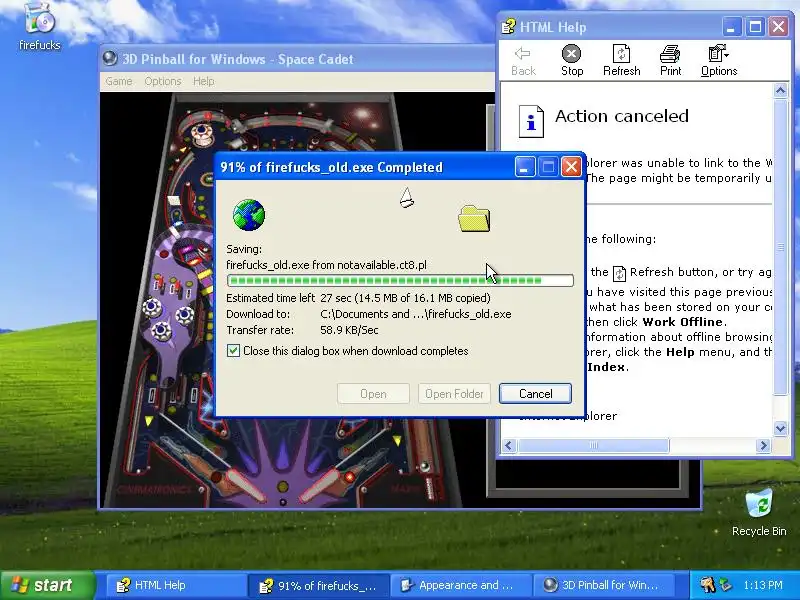
Task: Click the HTML Help title bar icon
Action: [508, 27]
